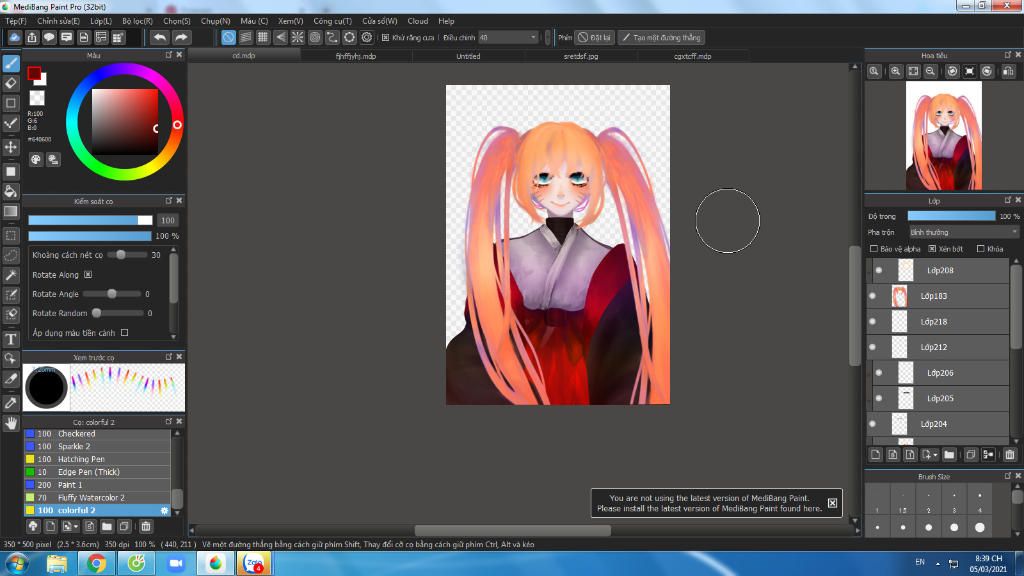Click Tạo một đường thẳng button
This screenshot has width=1024, height=576.
[x=661, y=37]
